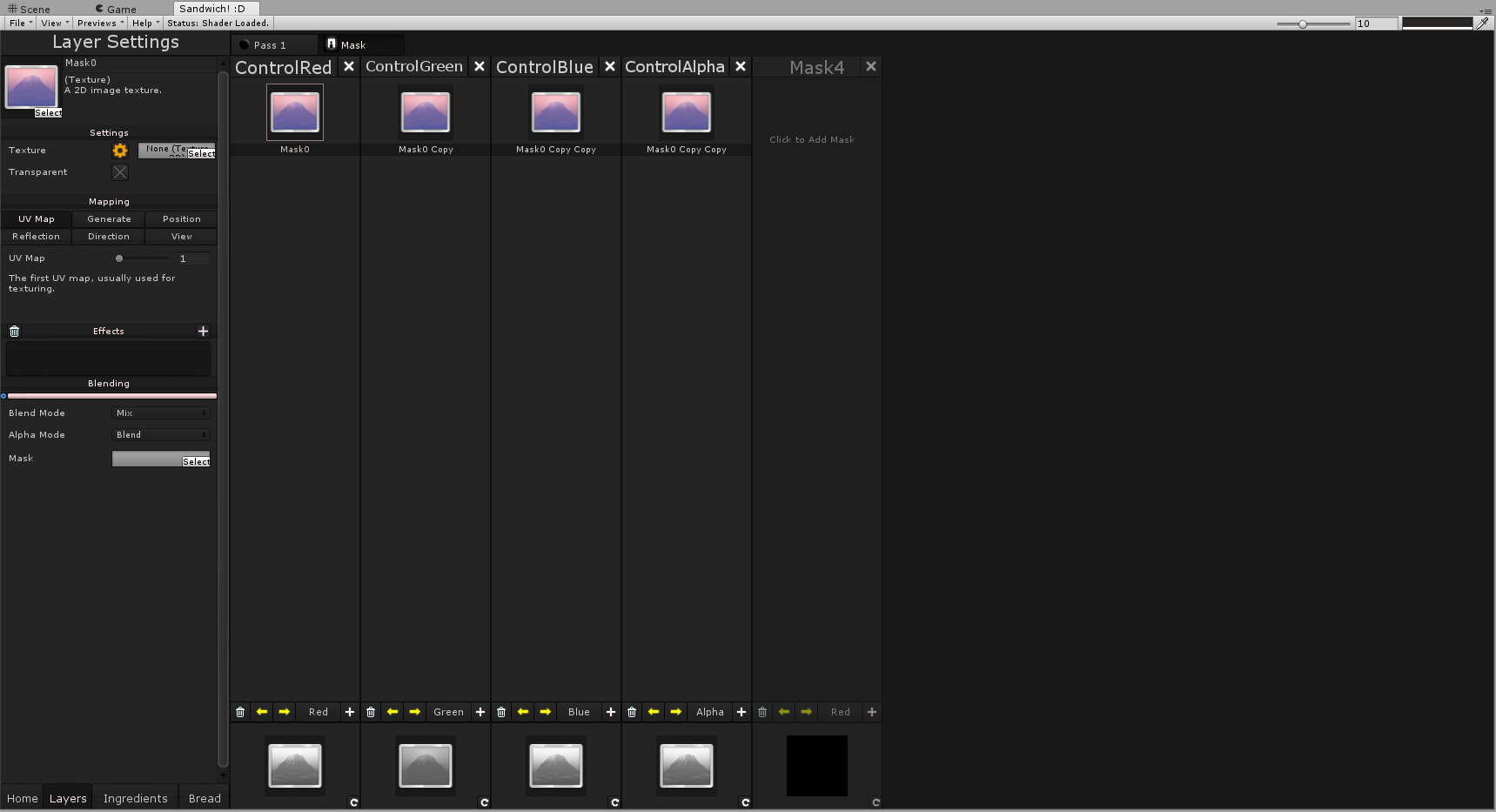Close the ControlRed mask column
The height and width of the screenshot is (812, 1496).
(349, 66)
